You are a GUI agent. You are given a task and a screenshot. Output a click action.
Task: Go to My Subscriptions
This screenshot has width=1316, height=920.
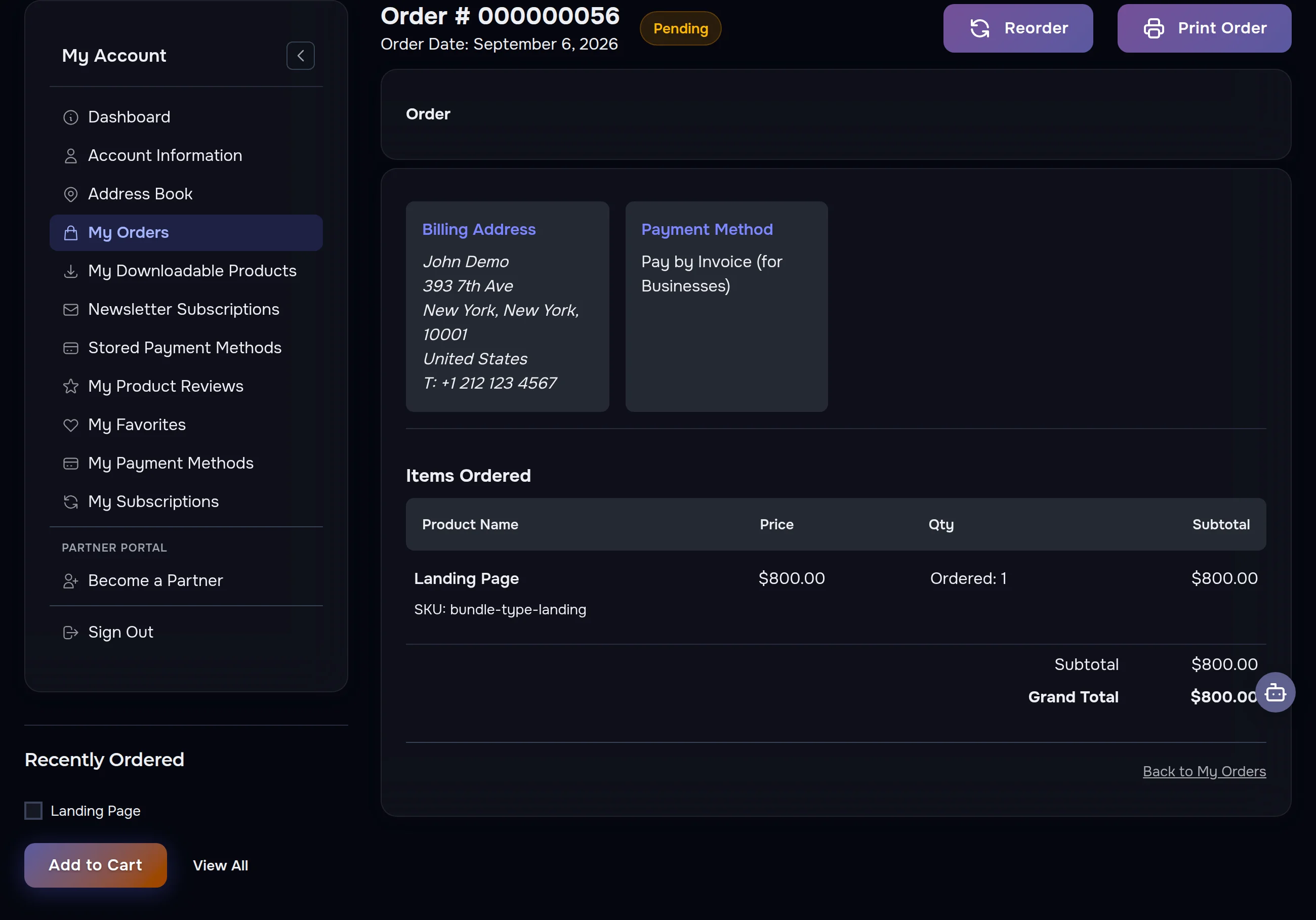(186, 501)
